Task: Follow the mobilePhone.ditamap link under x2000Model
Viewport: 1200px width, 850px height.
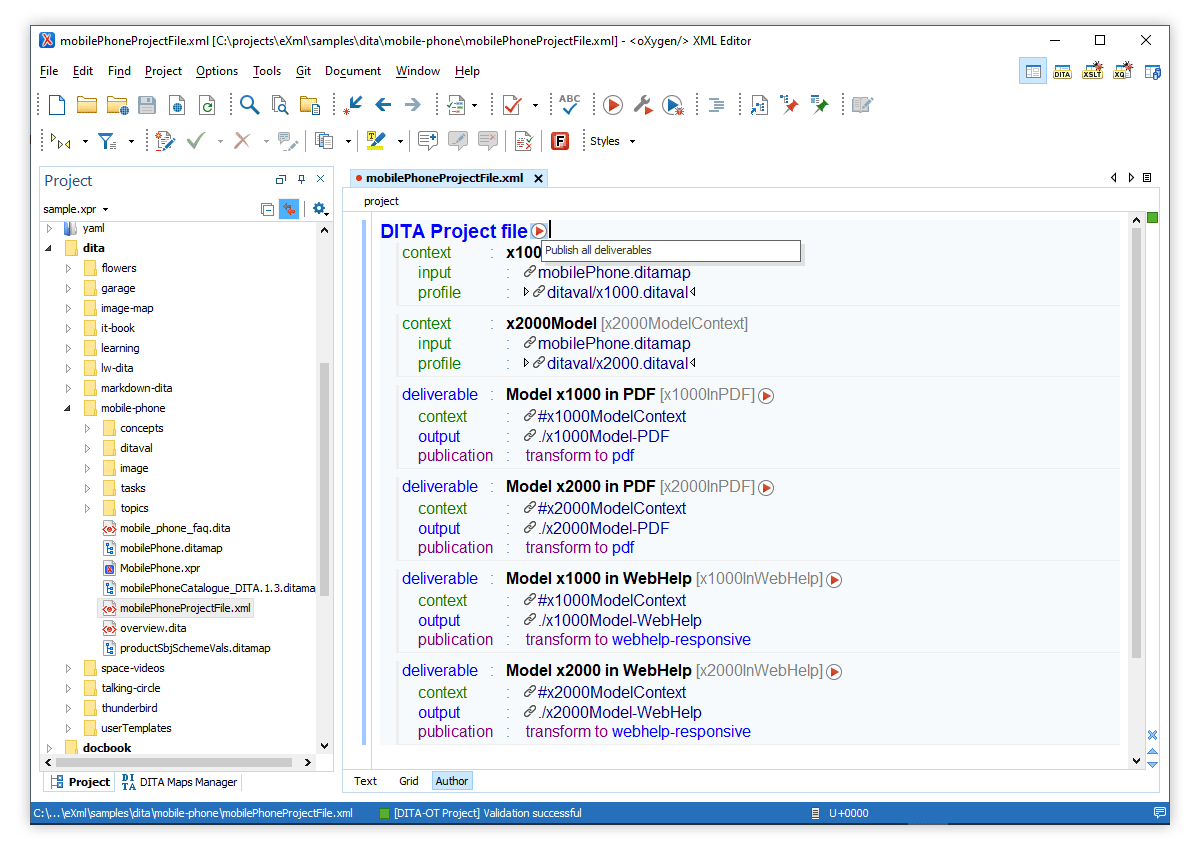Action: 614,344
